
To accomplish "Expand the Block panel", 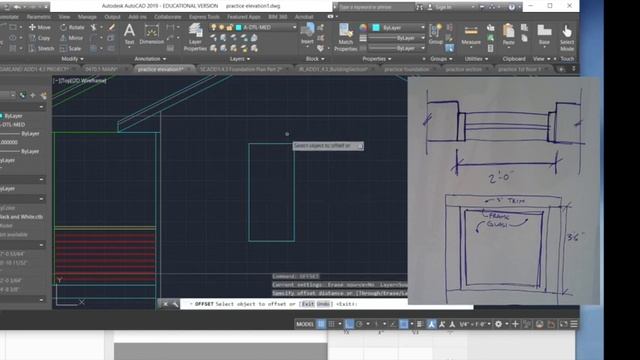I will [x=315, y=59].
